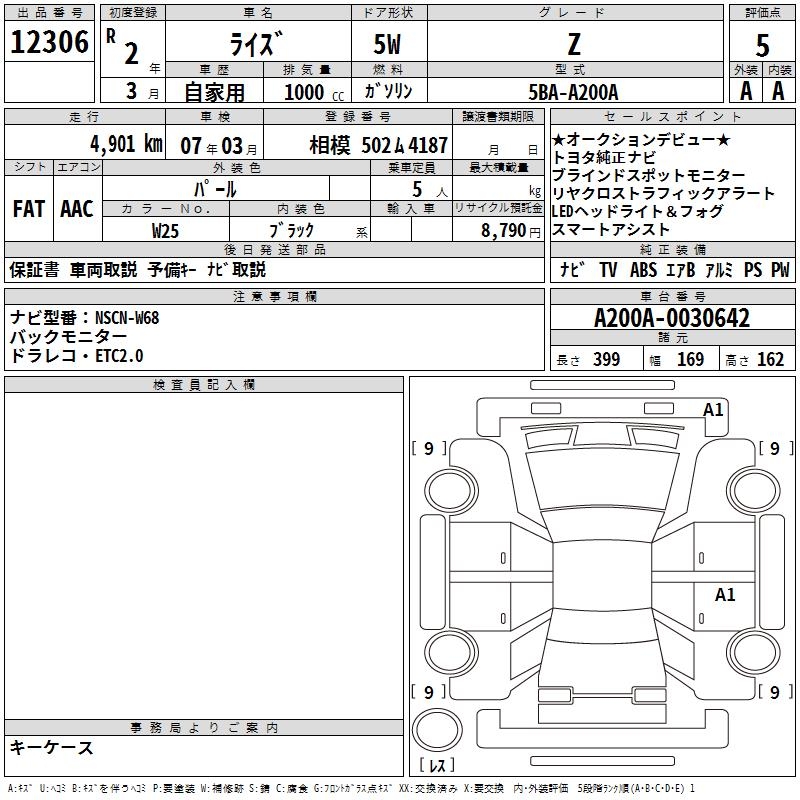Select the overall evaluation score 5
The height and width of the screenshot is (800, 800).
[x=762, y=44]
